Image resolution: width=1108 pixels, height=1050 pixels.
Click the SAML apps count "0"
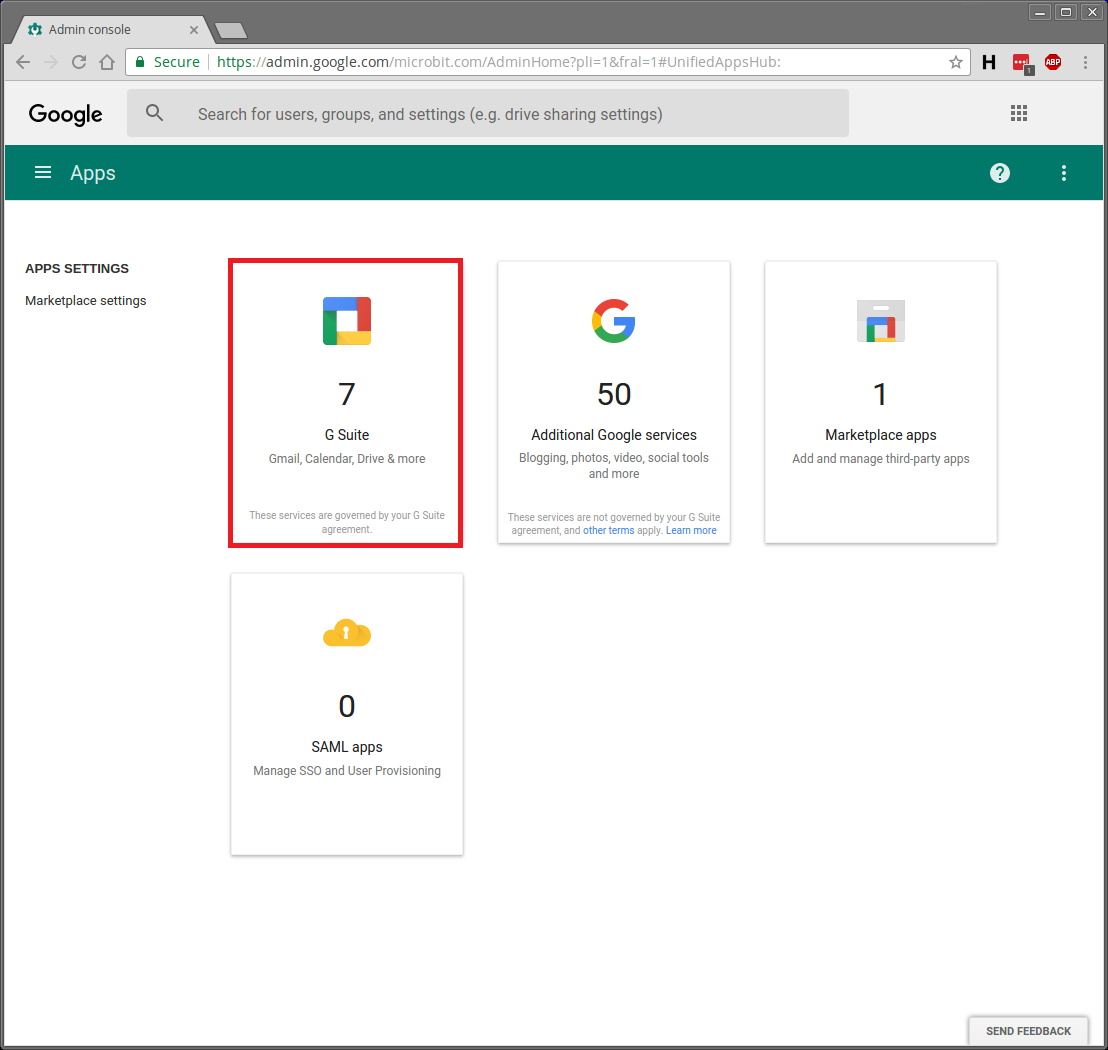click(347, 706)
